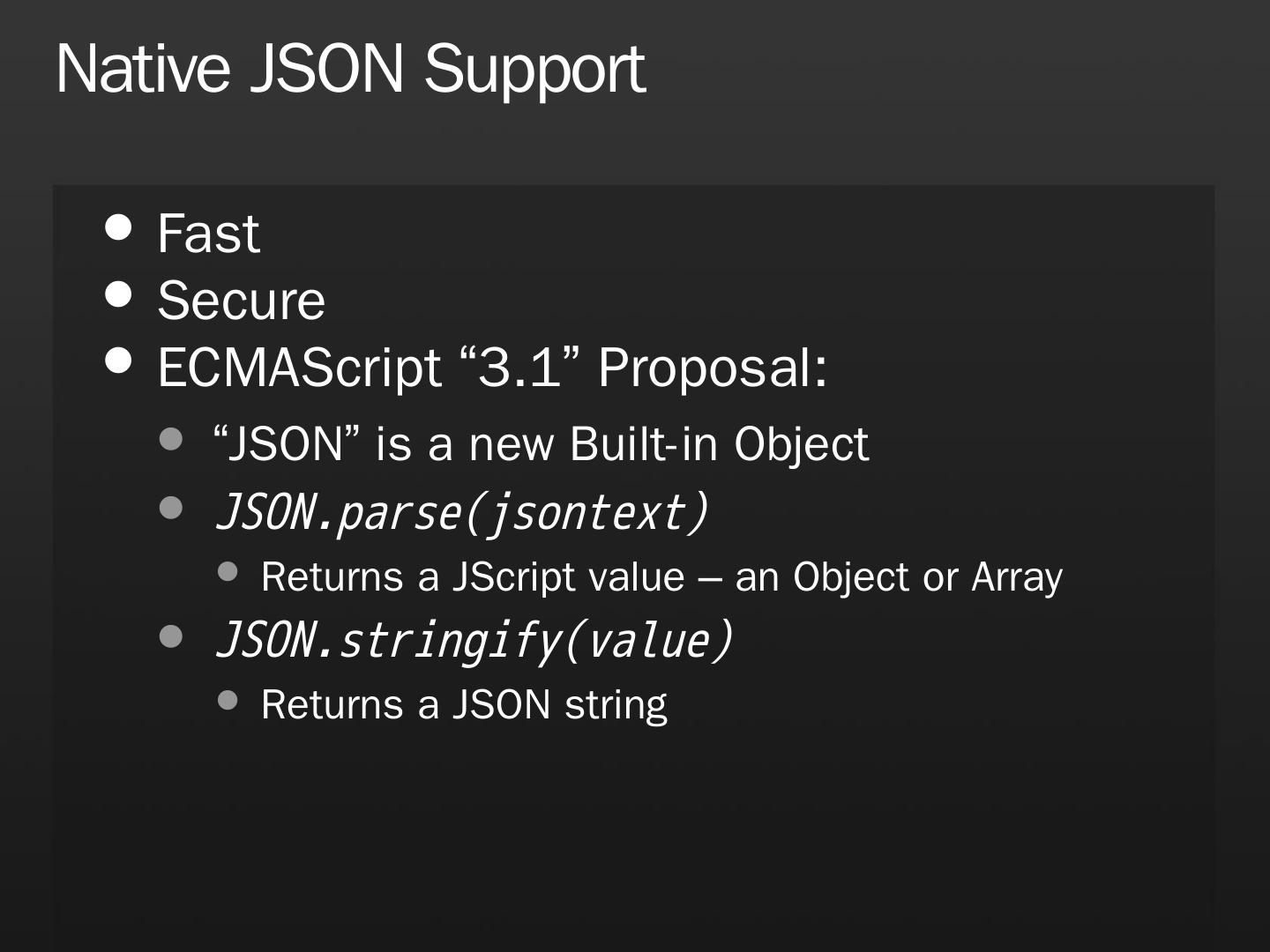Click the bullet dot beside ECMAScript Proposal
The height and width of the screenshot is (952, 1270).
(118, 360)
